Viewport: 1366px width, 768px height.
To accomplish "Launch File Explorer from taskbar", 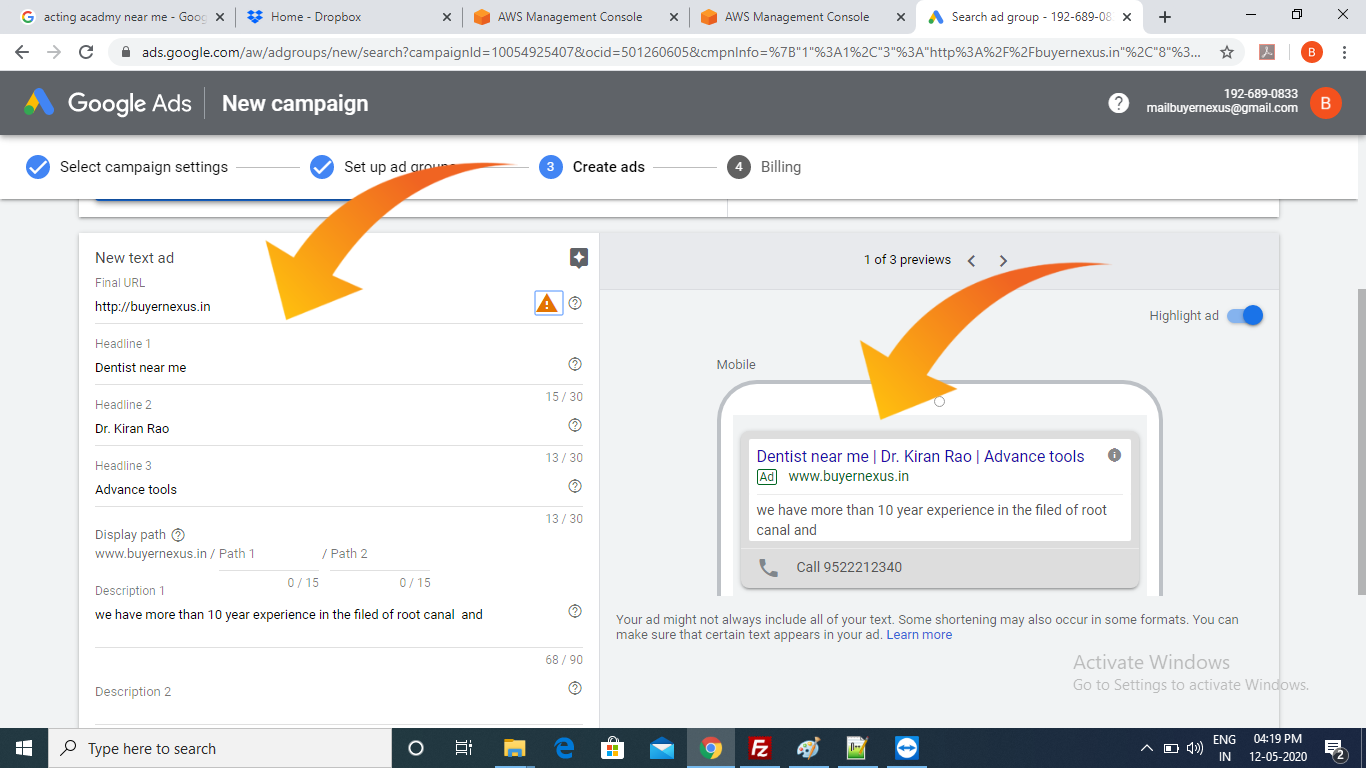I will click(x=514, y=748).
